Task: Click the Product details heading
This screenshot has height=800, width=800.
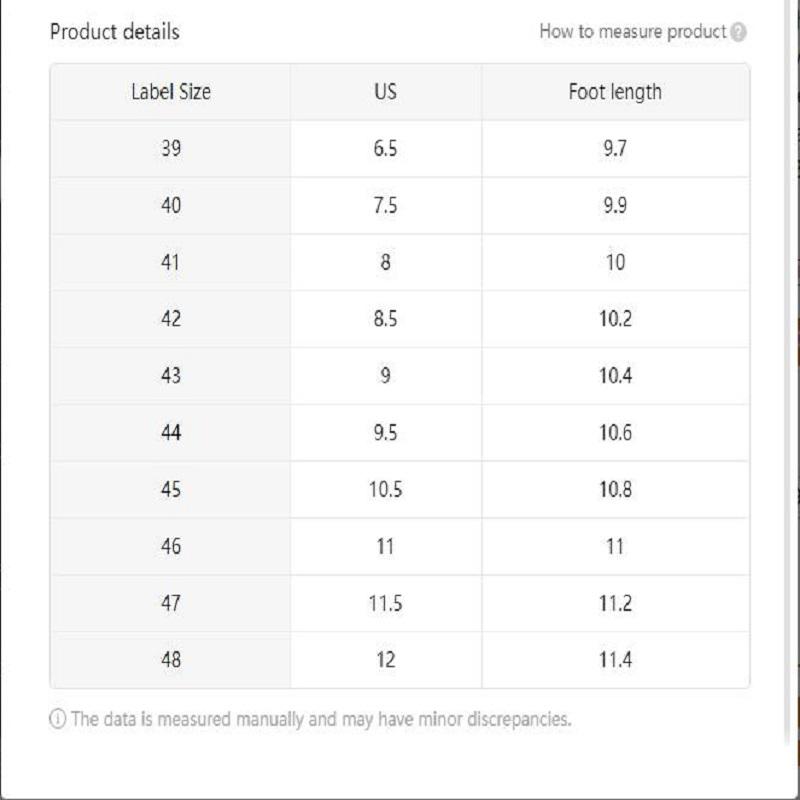Action: 115,32
